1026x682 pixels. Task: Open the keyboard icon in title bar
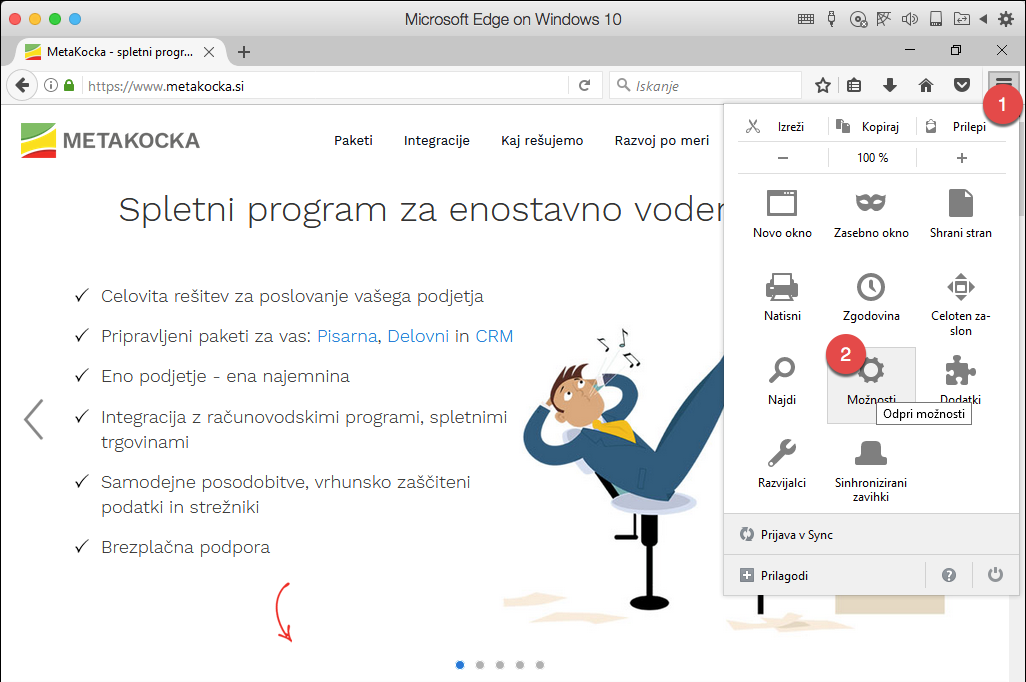pyautogui.click(x=806, y=19)
